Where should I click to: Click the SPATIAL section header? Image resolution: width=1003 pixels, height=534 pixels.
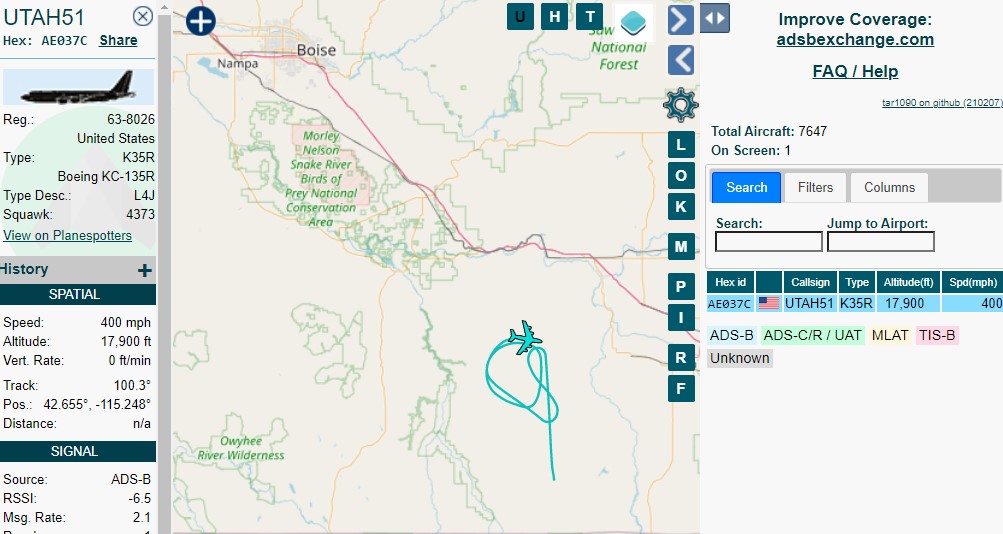coord(77,294)
